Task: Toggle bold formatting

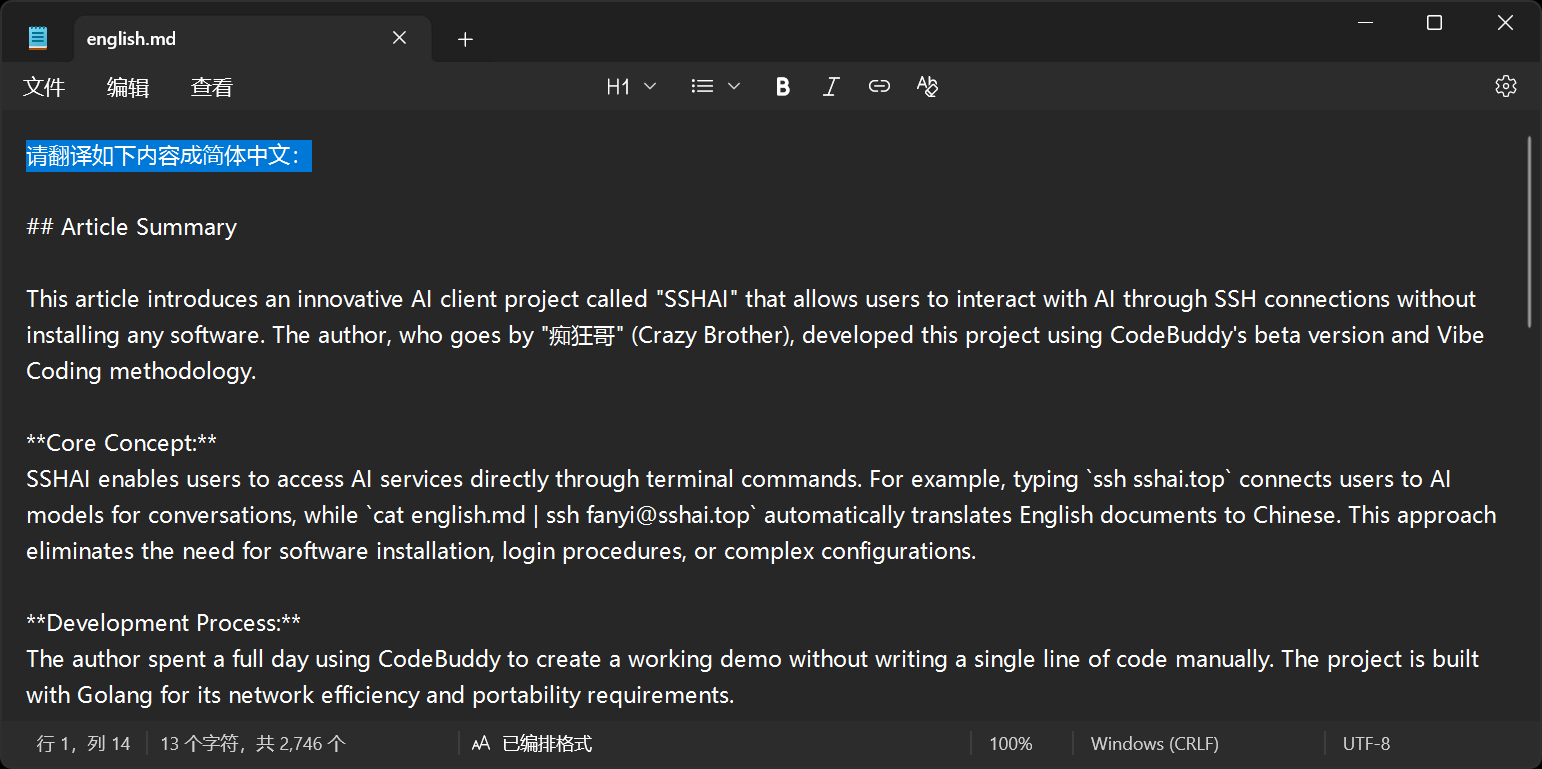Action: [783, 87]
